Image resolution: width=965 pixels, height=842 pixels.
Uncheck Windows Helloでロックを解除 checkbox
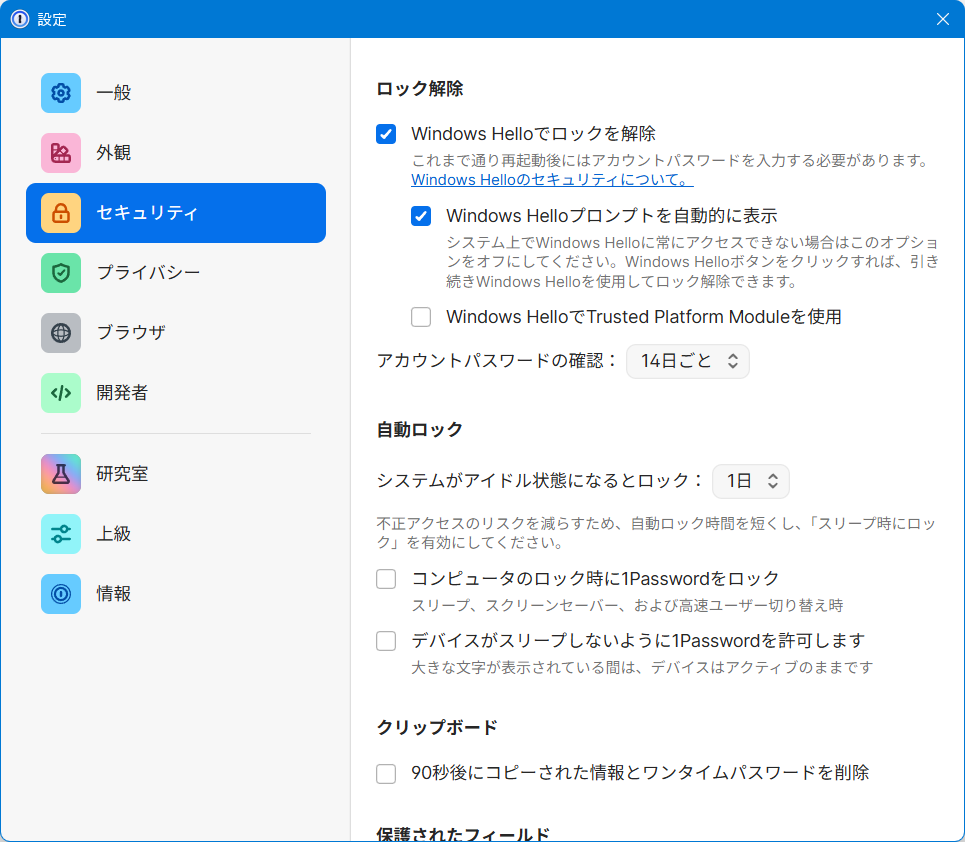tap(386, 134)
